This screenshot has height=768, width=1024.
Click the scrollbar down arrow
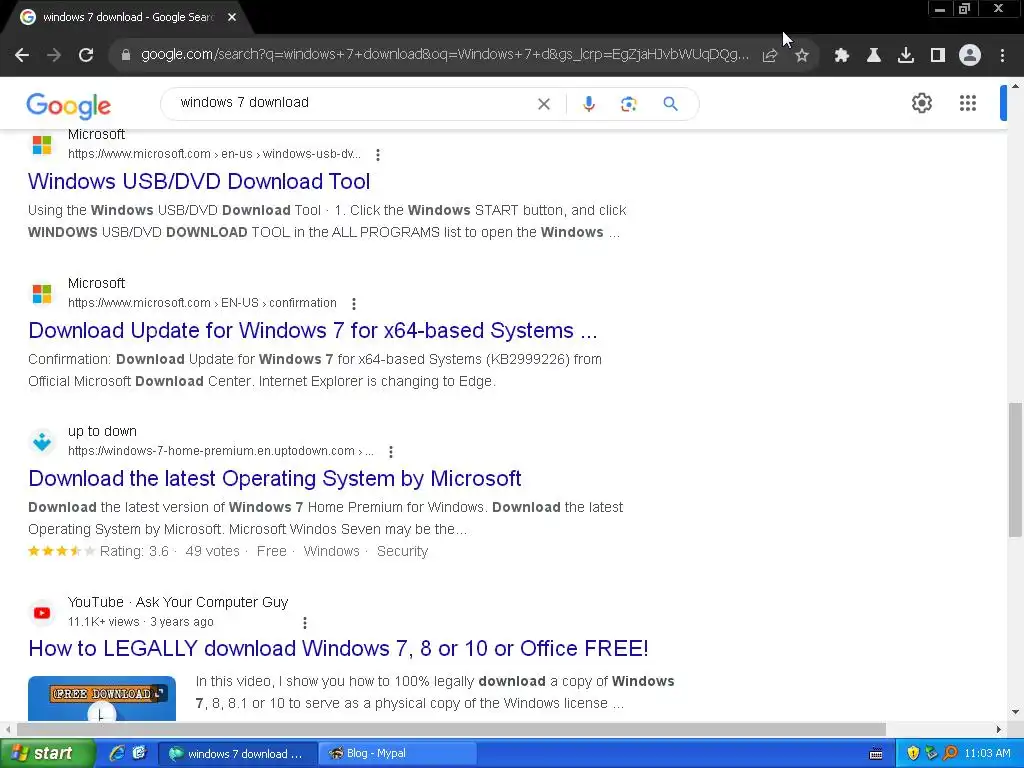[1015, 712]
